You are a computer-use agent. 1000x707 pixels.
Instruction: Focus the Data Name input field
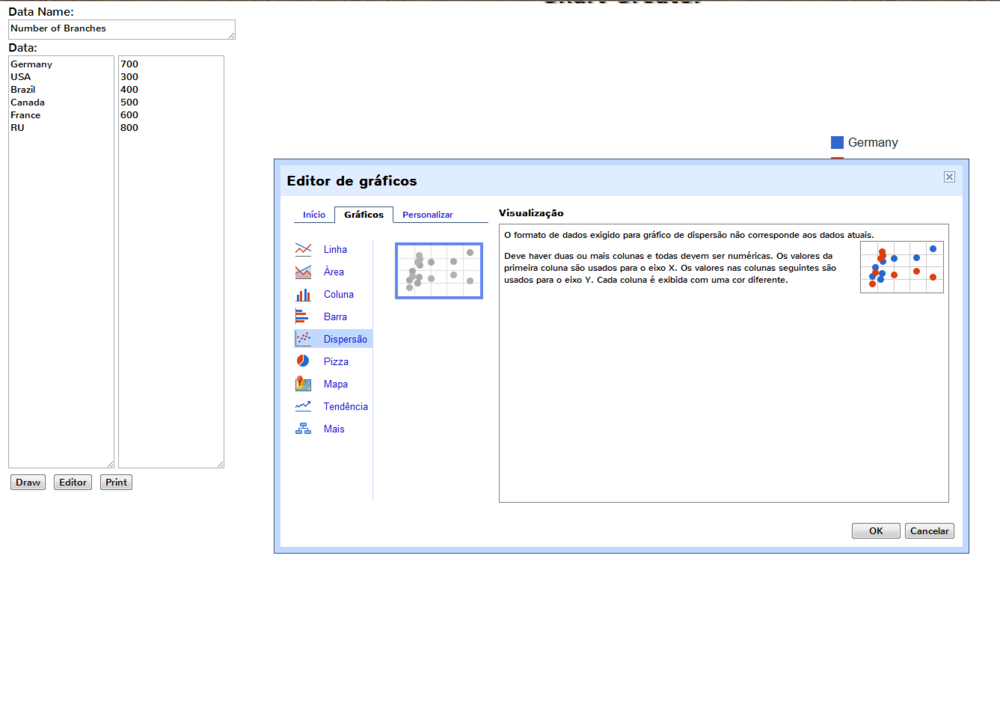point(121,29)
